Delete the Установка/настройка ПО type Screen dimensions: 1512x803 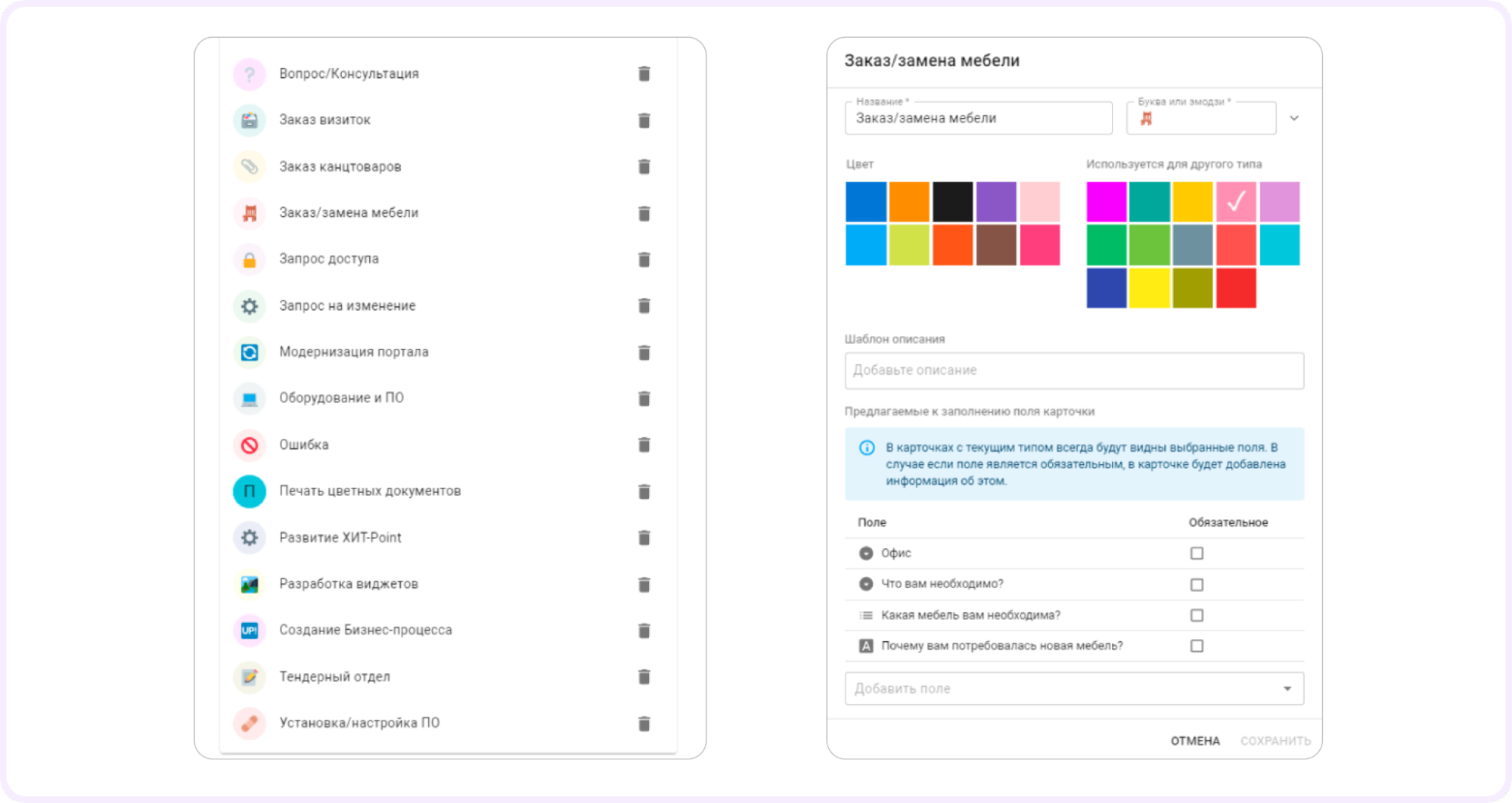tap(644, 724)
